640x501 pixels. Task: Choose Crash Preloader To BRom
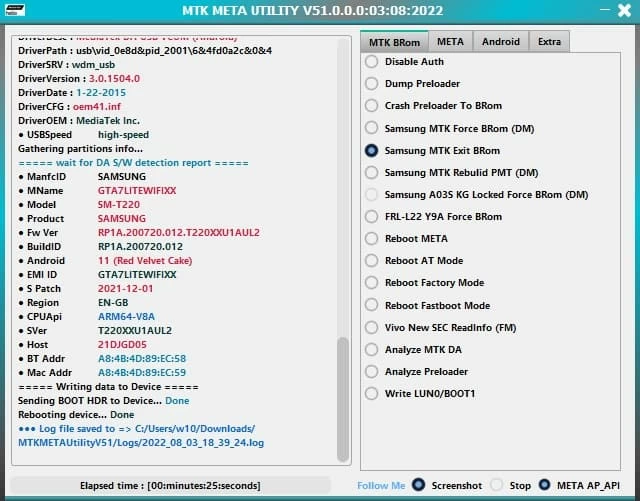click(372, 106)
